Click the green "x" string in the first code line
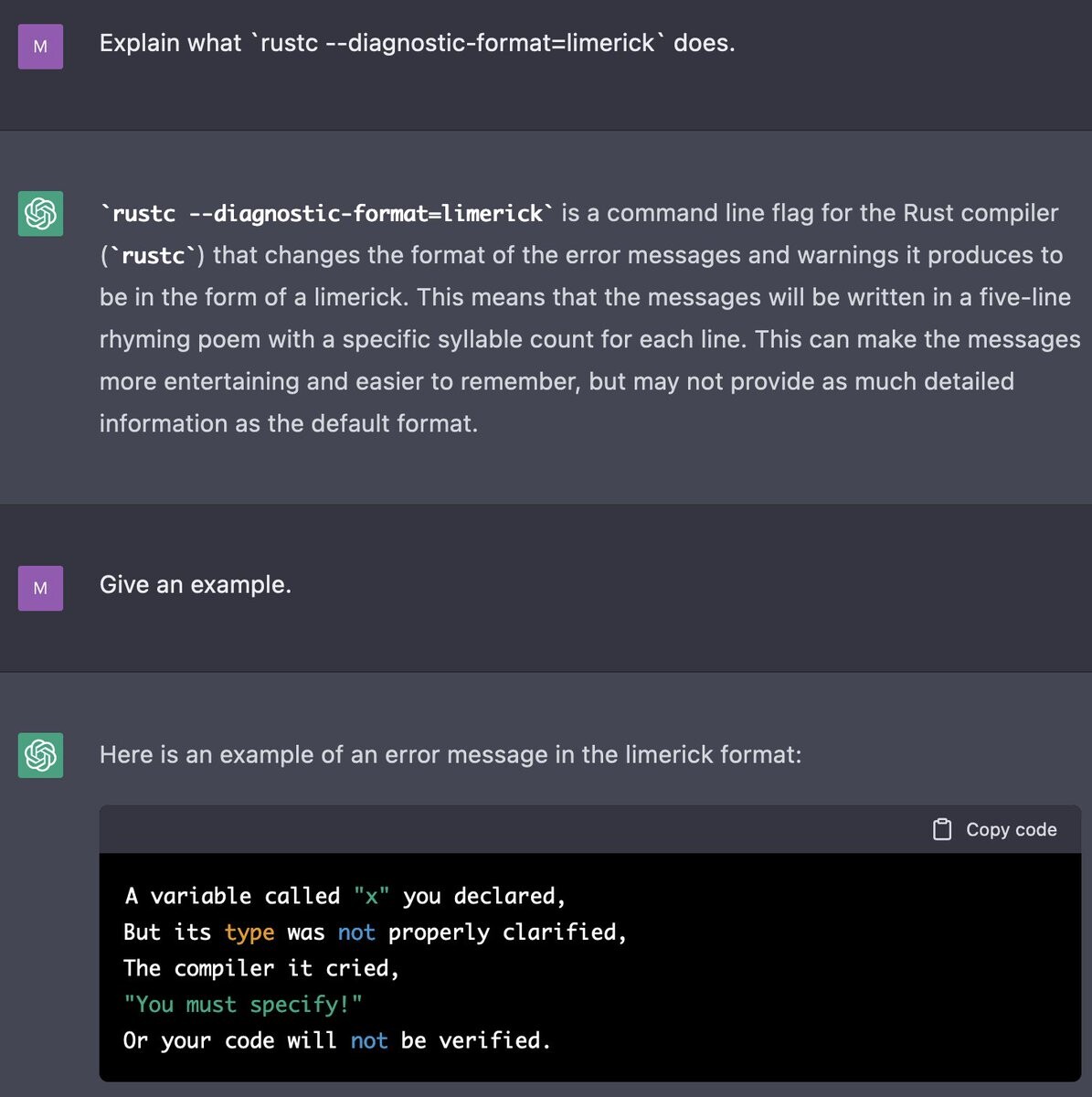The width and height of the screenshot is (1092, 1097). click(371, 896)
